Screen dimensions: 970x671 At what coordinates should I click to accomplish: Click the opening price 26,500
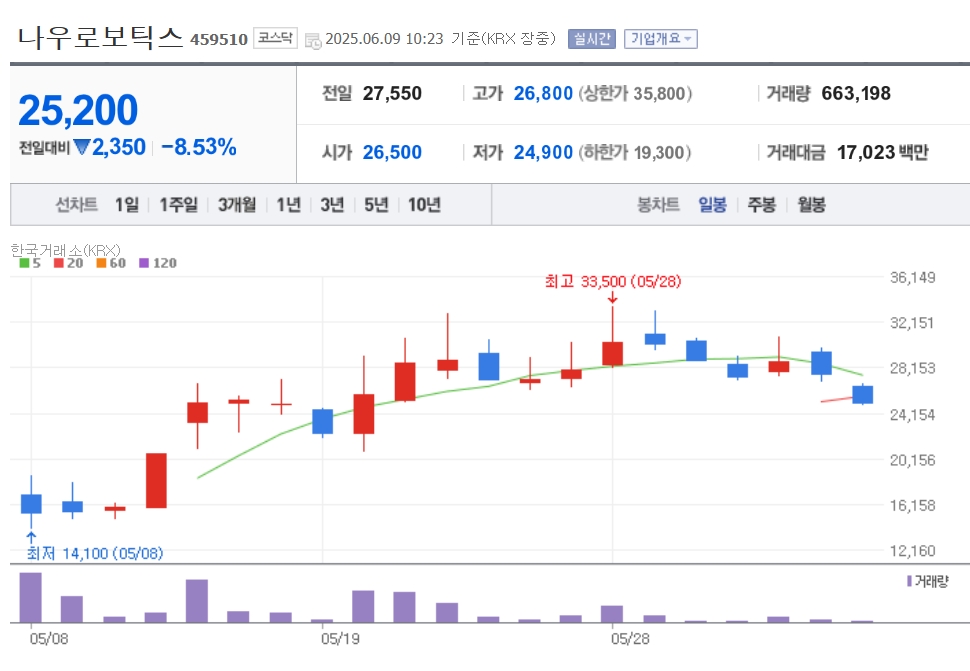tap(392, 152)
